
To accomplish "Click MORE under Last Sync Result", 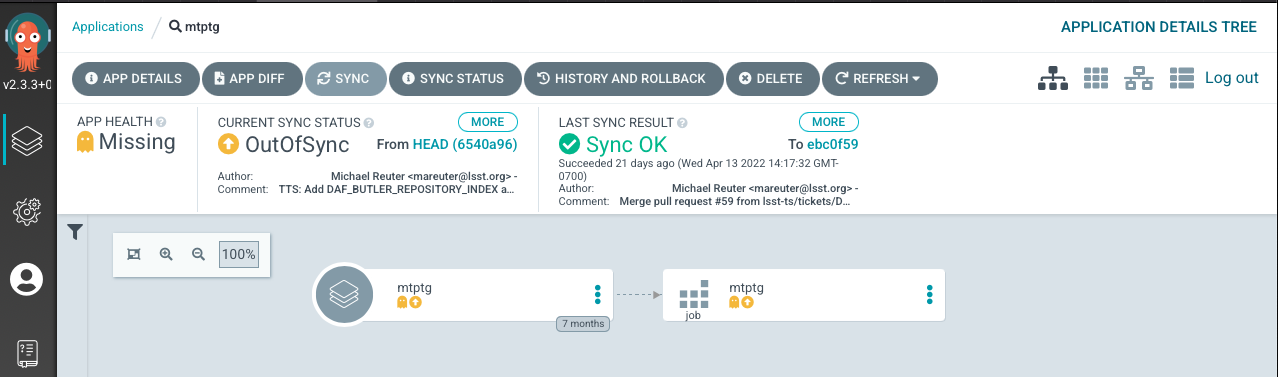I will (828, 122).
